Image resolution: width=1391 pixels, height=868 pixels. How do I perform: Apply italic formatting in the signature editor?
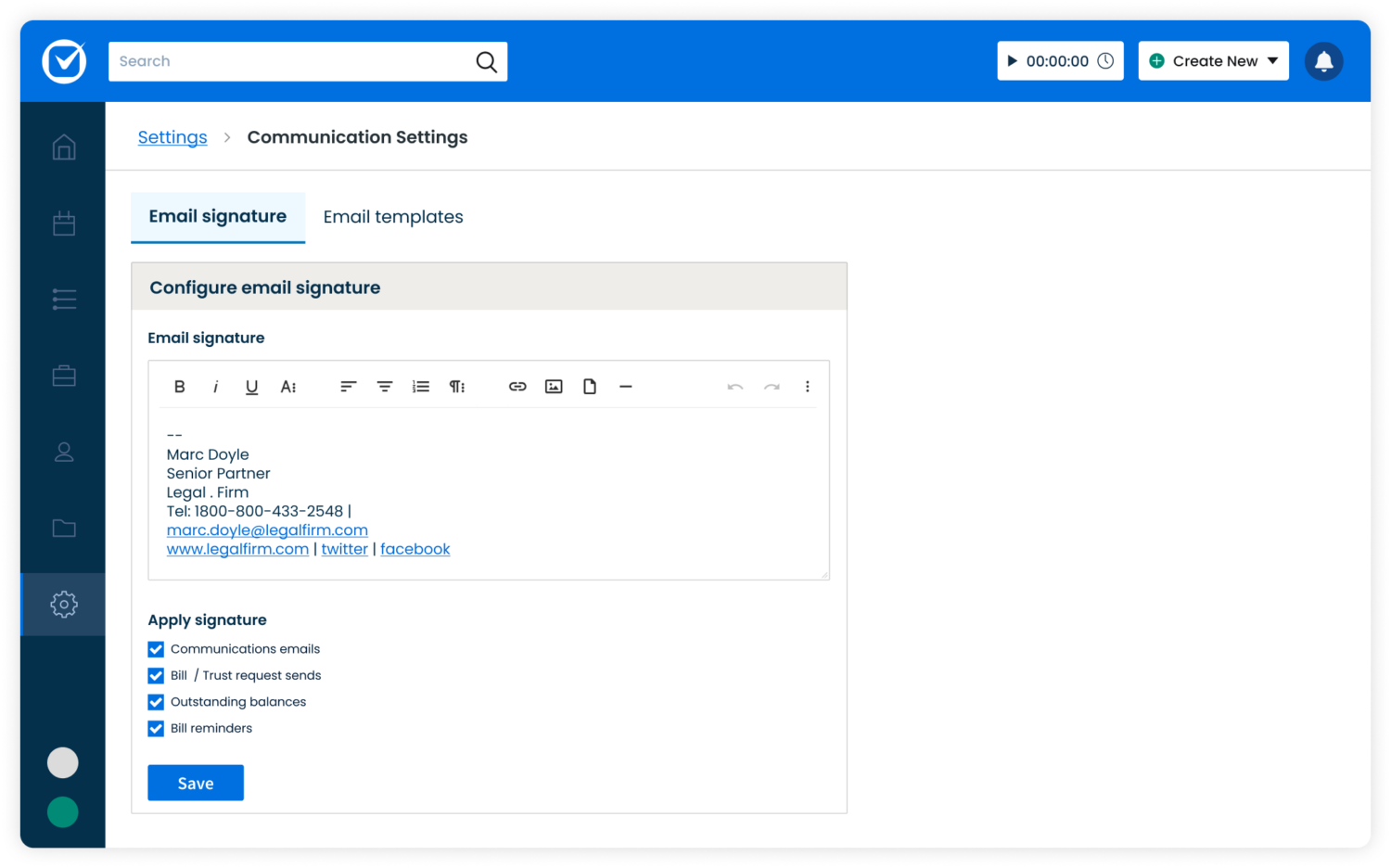215,387
